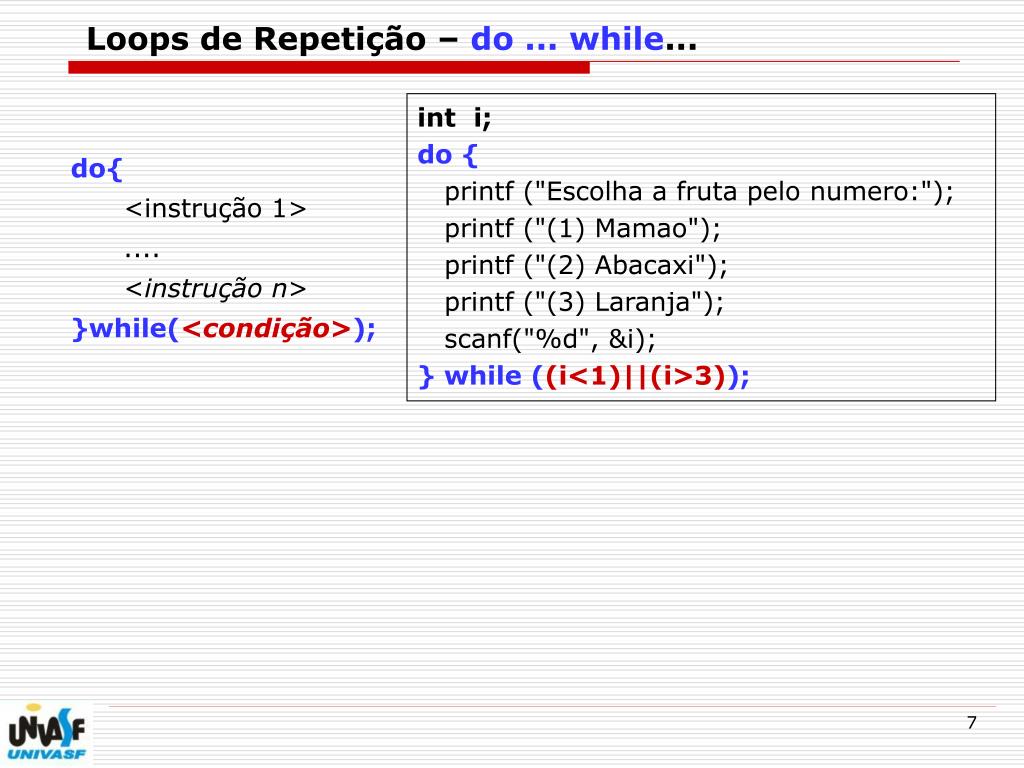The image size is (1024, 768).
Task: Click the printf '(2) Abacaxi' line
Action: (586, 266)
